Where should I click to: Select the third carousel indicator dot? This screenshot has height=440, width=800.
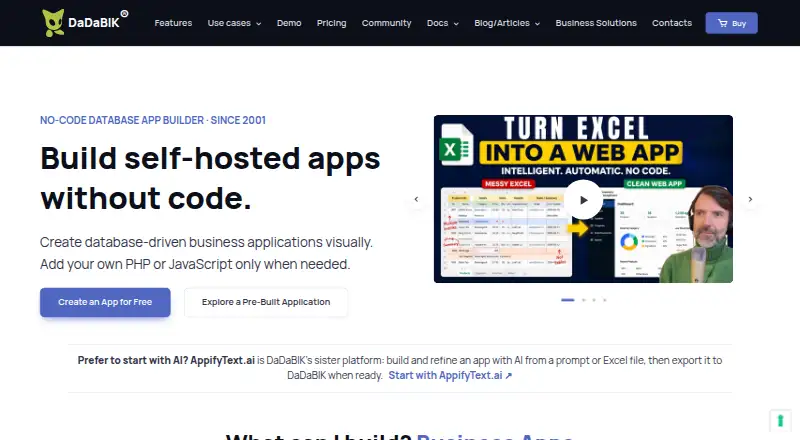click(594, 300)
